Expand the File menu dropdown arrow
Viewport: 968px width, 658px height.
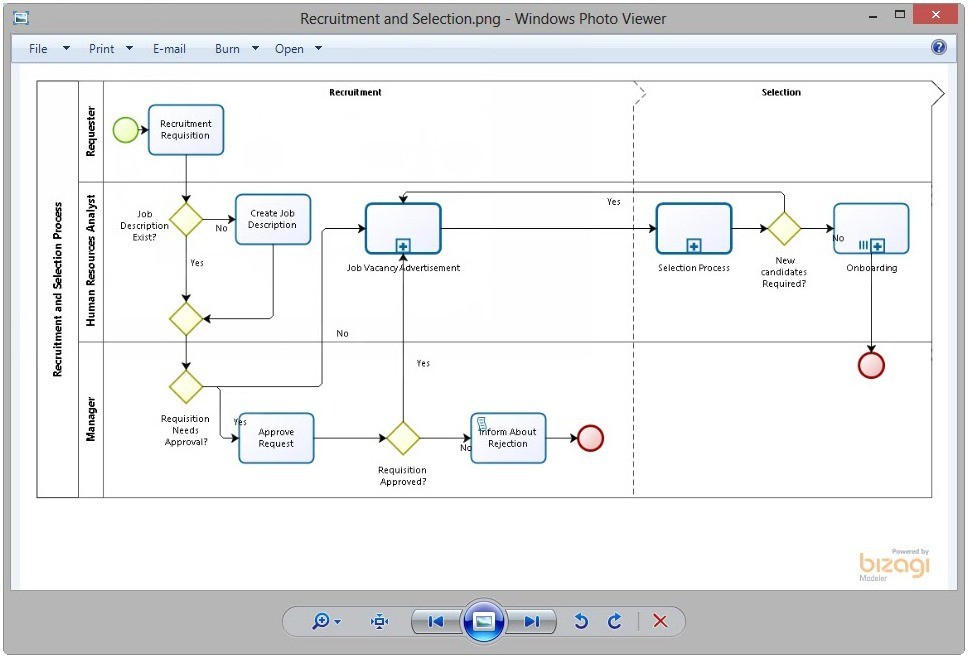66,48
